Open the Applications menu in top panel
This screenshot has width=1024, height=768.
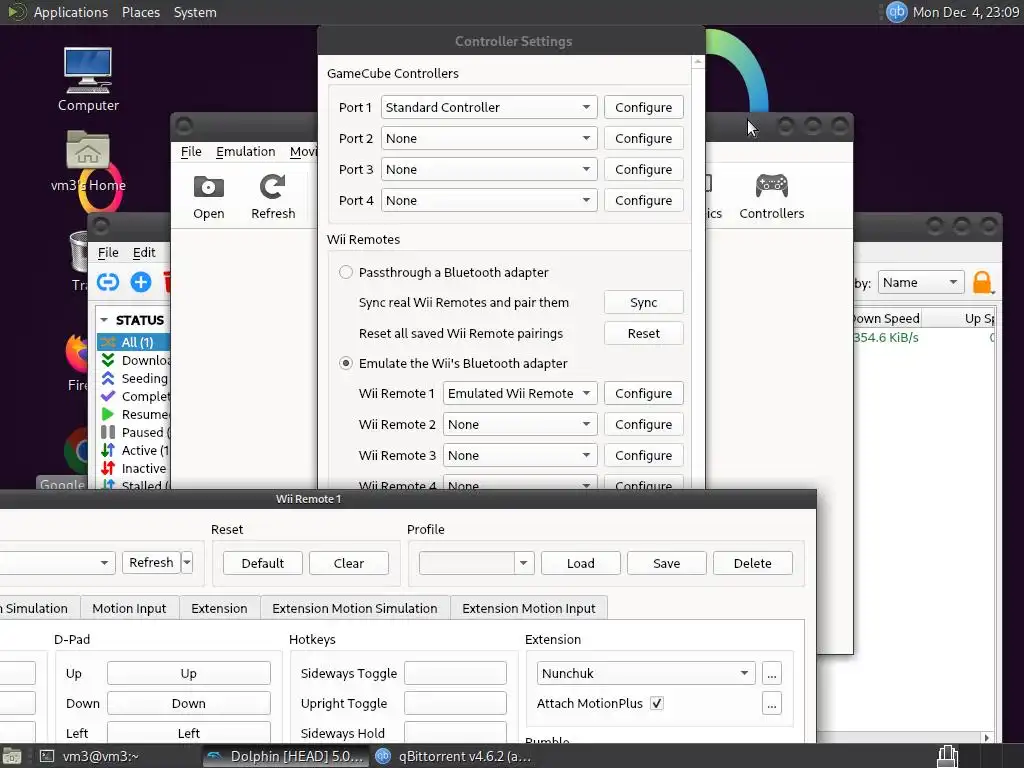click(71, 12)
